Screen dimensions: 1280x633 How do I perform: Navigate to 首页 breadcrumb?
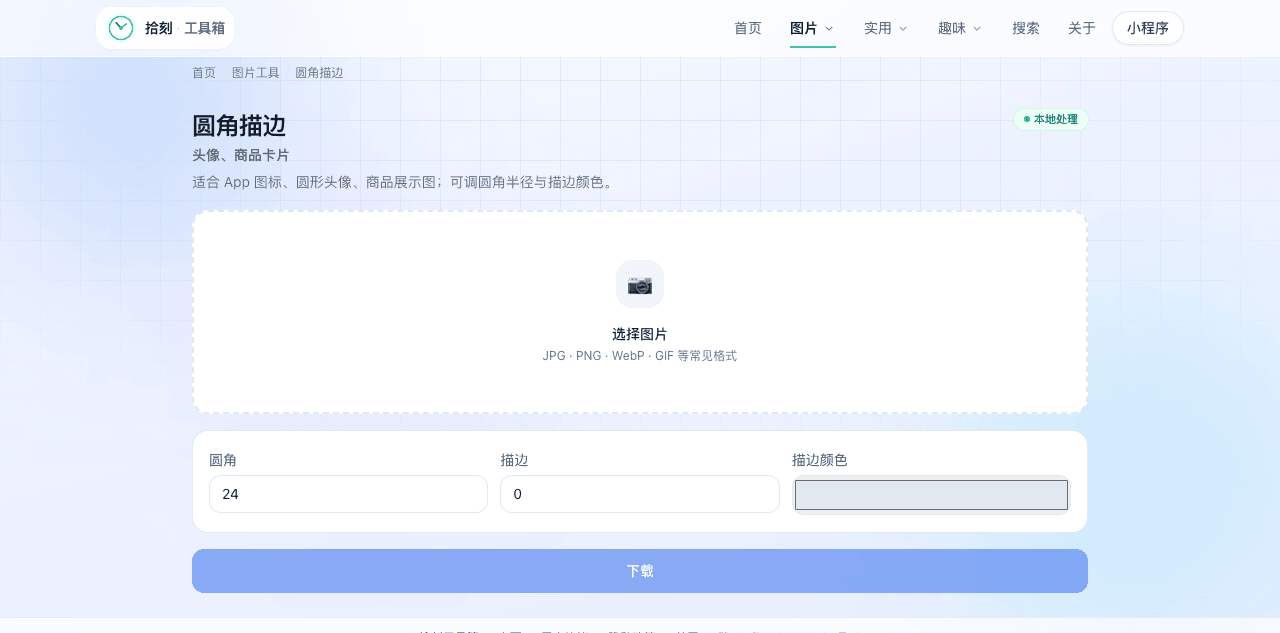click(x=204, y=73)
